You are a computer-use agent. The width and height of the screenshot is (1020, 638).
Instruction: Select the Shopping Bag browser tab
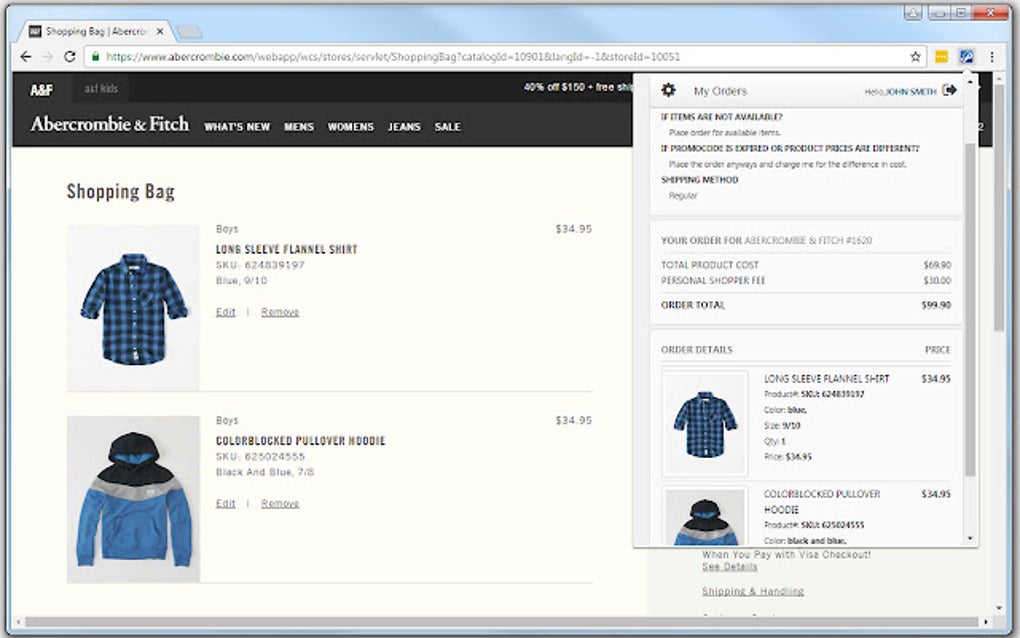click(85, 31)
